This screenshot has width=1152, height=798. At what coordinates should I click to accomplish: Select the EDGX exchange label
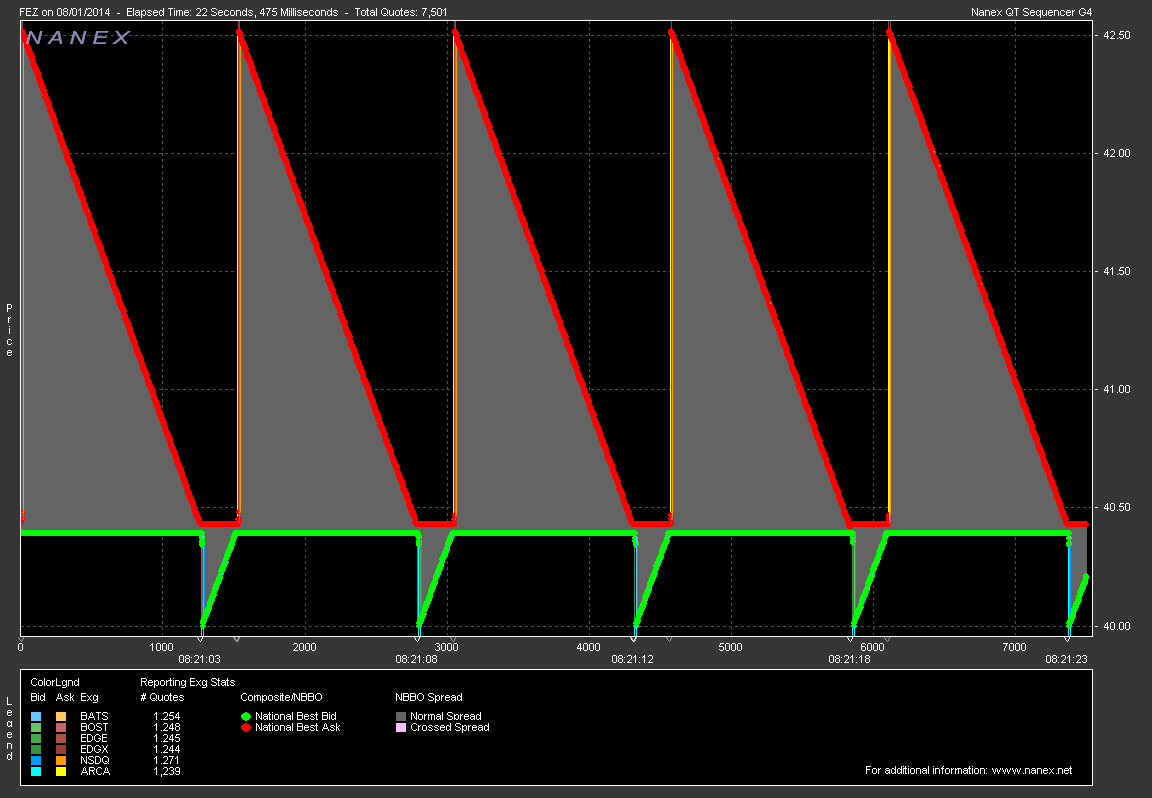point(94,750)
